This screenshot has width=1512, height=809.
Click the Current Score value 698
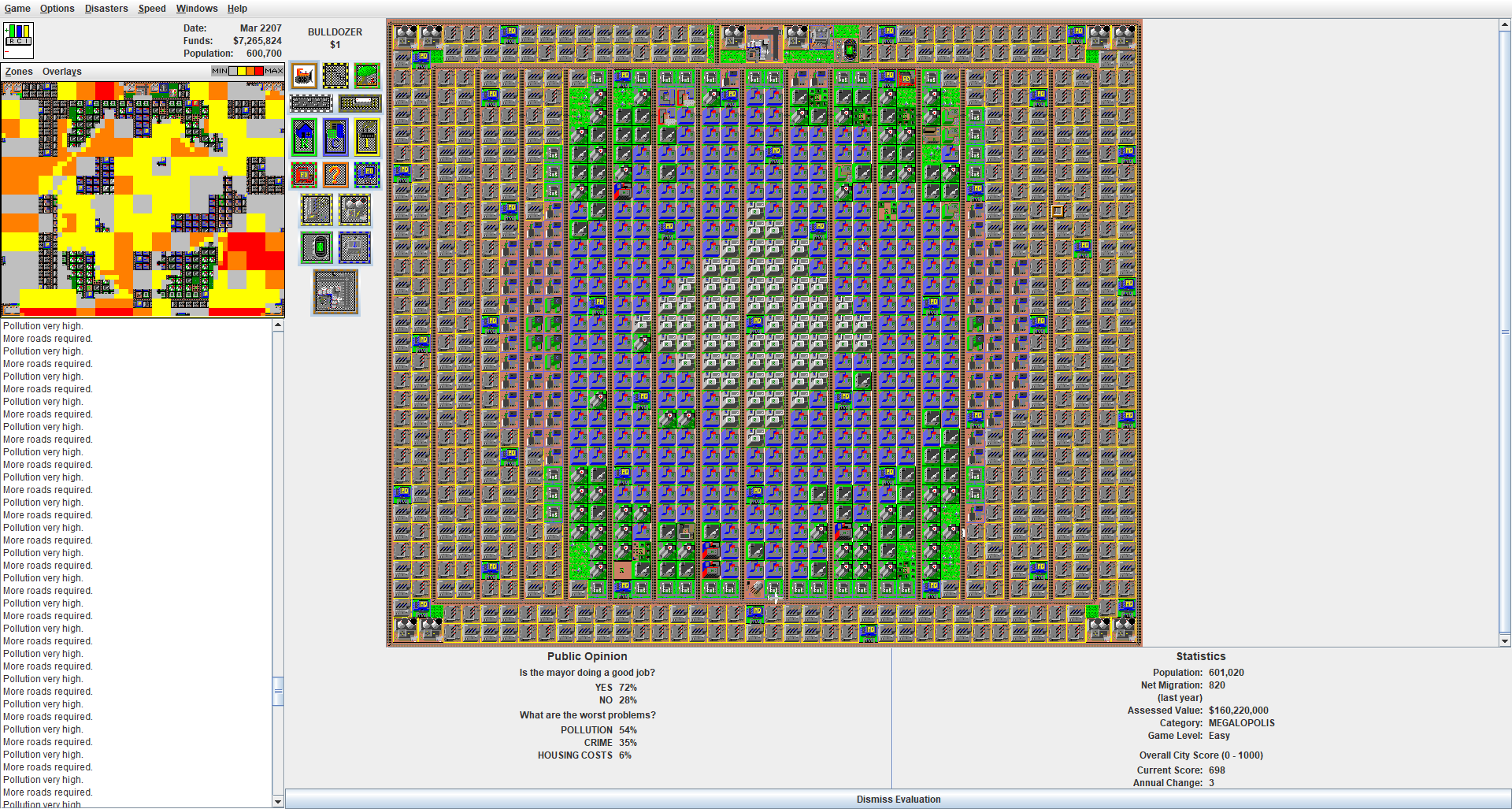pyautogui.click(x=1217, y=770)
